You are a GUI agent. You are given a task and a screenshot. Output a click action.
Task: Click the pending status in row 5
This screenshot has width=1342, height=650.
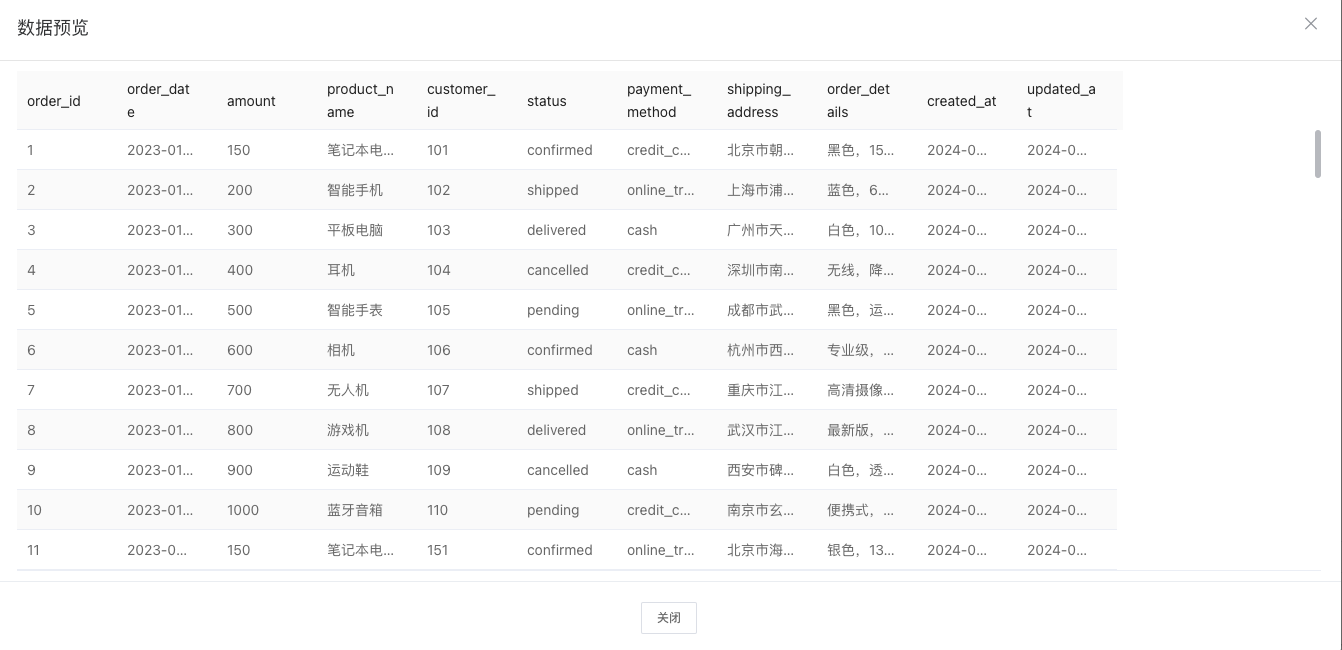tap(553, 310)
